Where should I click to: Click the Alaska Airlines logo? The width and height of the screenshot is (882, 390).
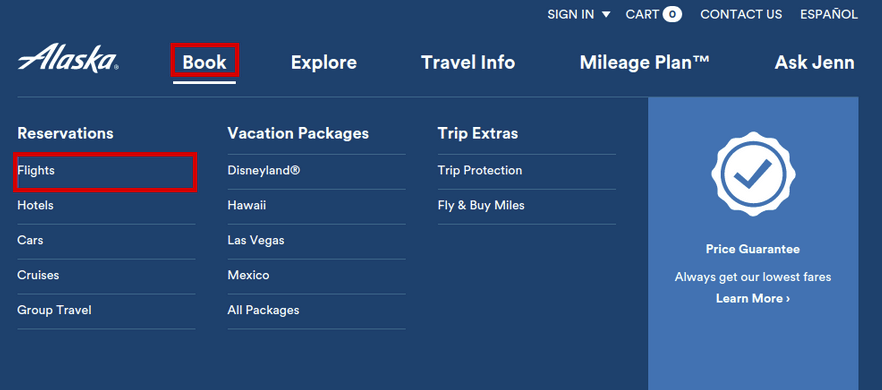[68, 58]
